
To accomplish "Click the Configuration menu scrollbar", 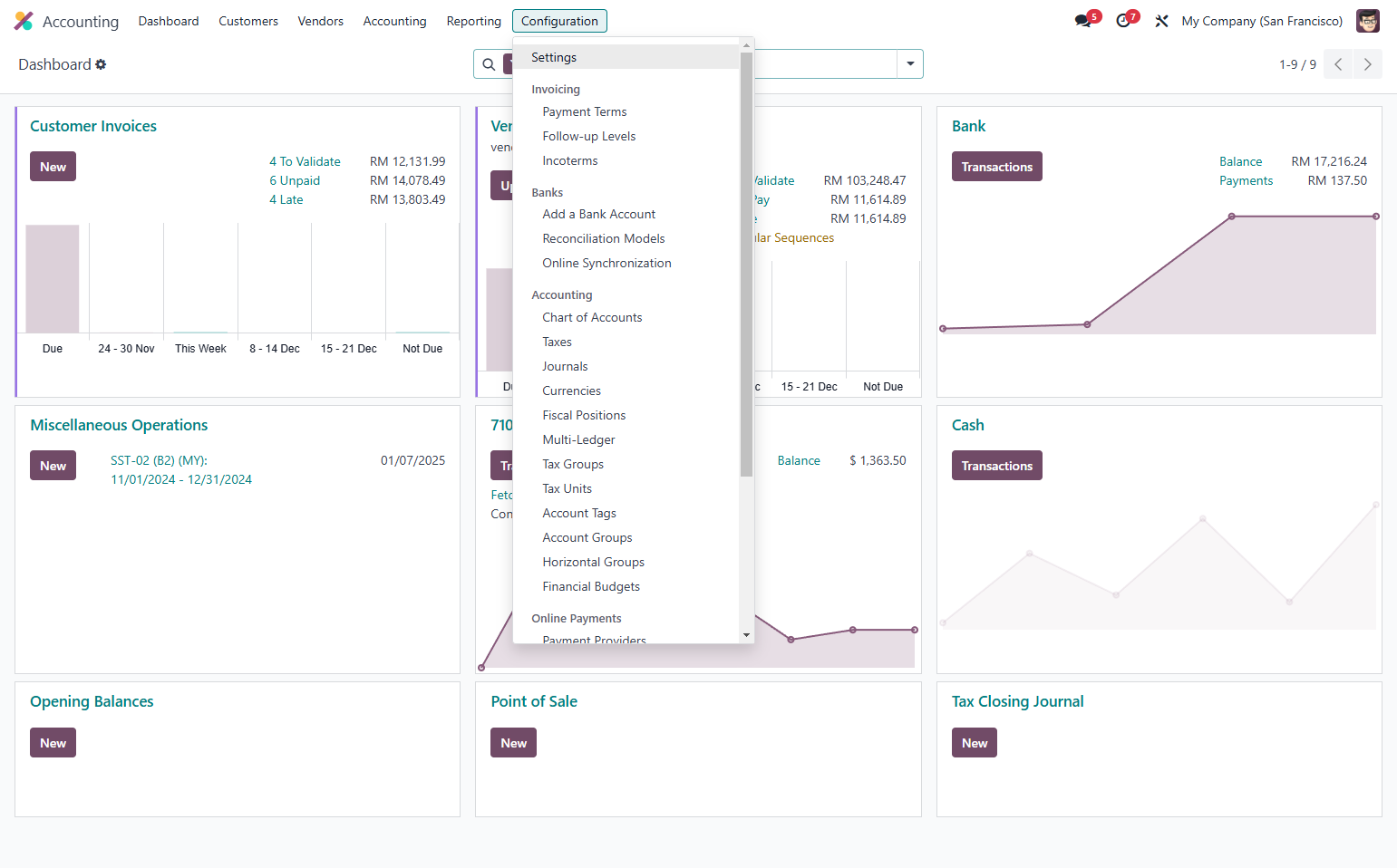I will pyautogui.click(x=746, y=264).
